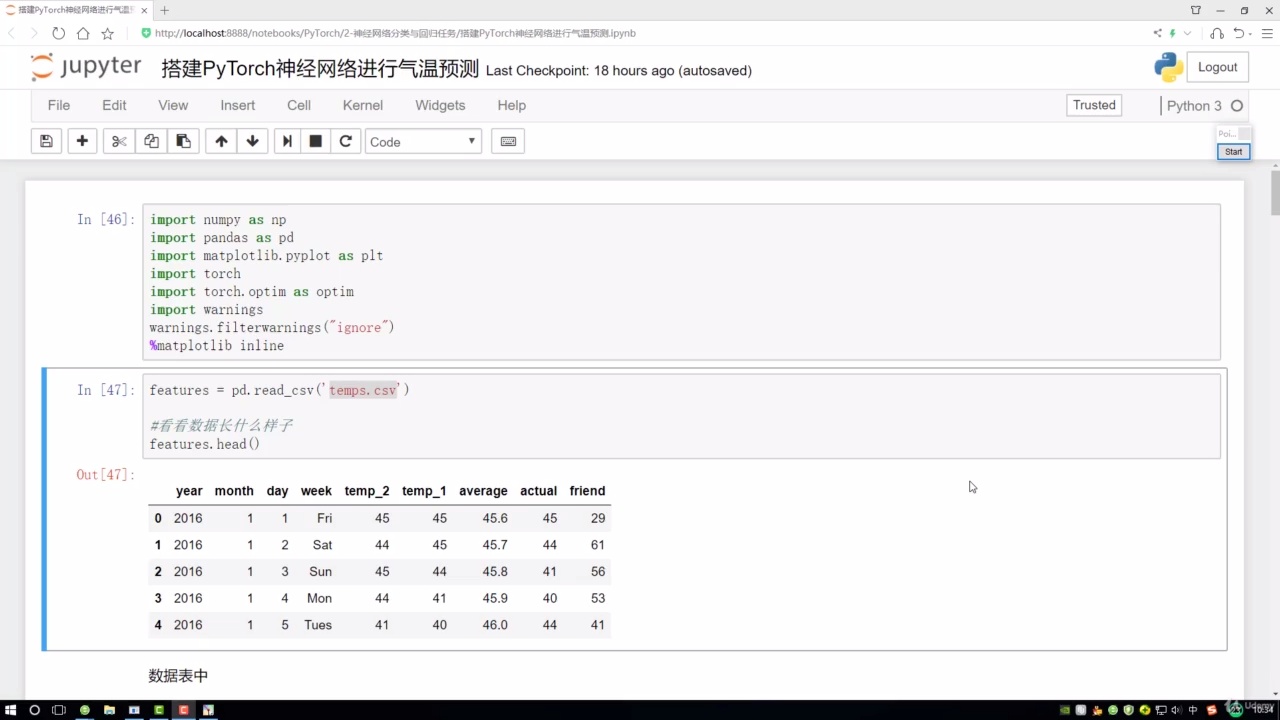The height and width of the screenshot is (720, 1280).
Task: Open the cell type dropdown showing Code
Action: point(422,141)
